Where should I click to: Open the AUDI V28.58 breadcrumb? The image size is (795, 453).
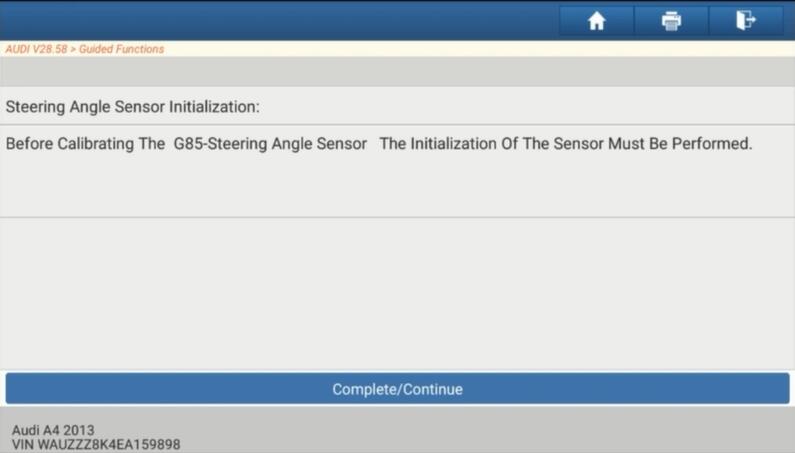(36, 49)
